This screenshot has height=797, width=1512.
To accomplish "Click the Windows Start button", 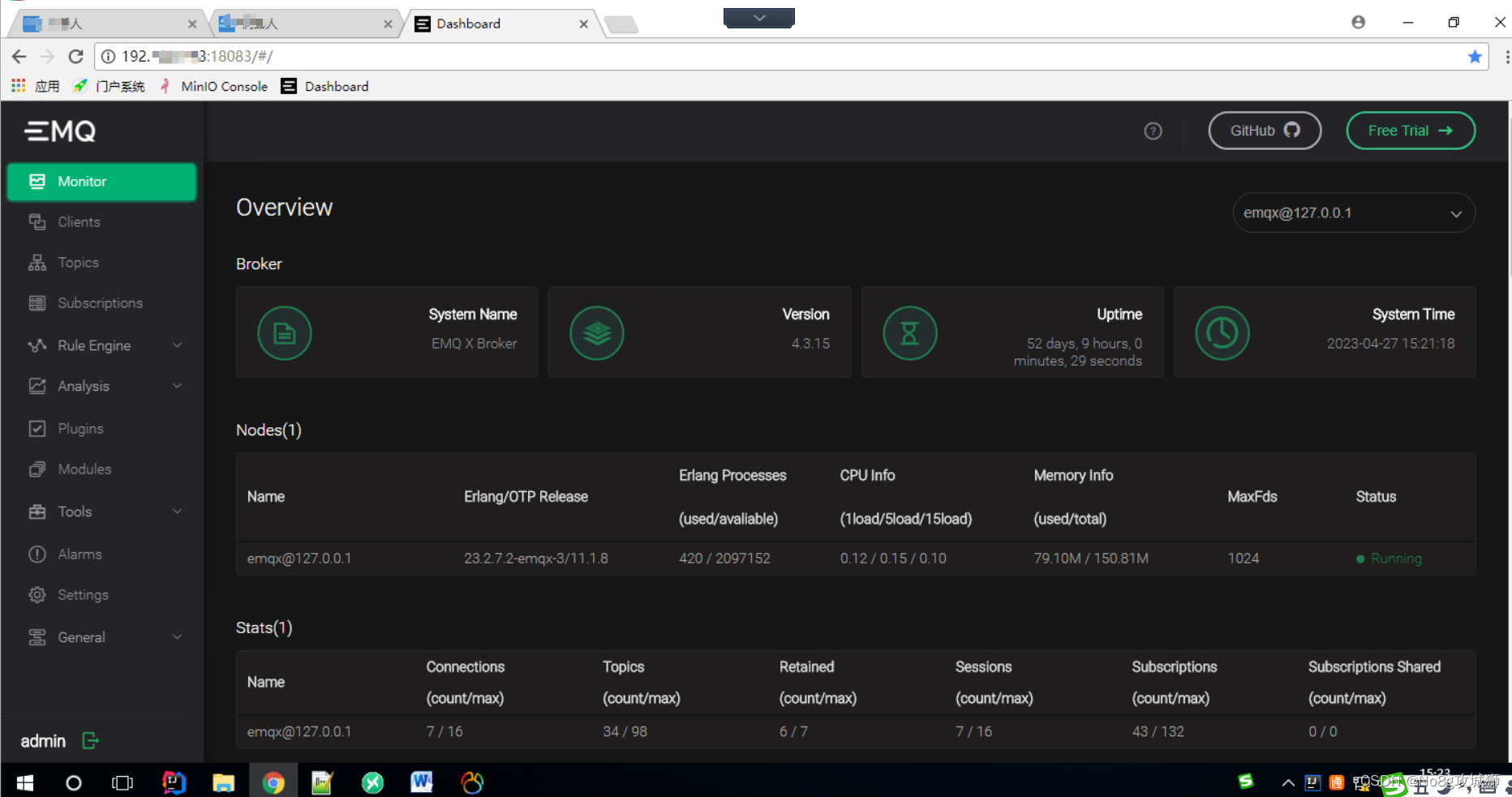I will [x=25, y=782].
